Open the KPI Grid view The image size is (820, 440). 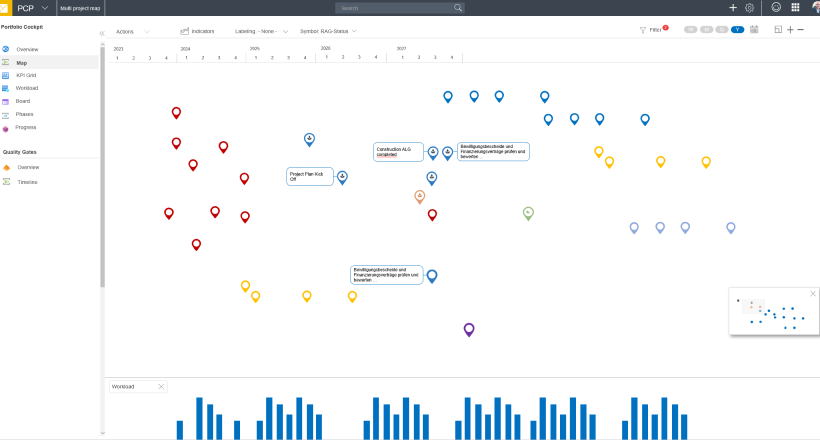point(26,75)
